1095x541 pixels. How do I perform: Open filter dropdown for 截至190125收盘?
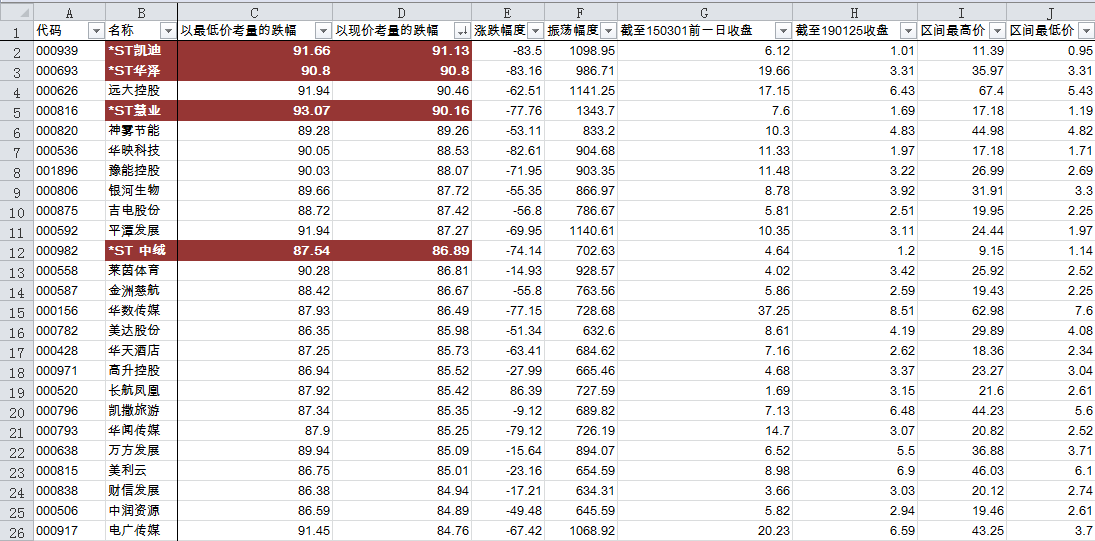pos(908,31)
